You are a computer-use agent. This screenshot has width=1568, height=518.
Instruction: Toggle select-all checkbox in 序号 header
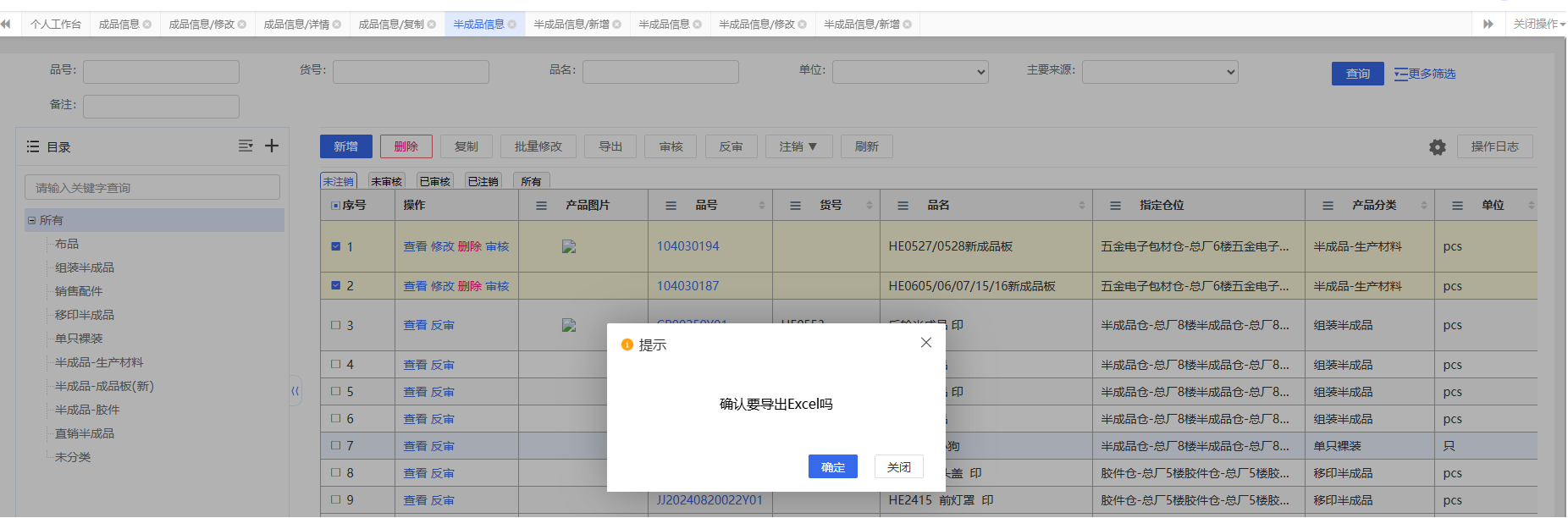click(335, 206)
